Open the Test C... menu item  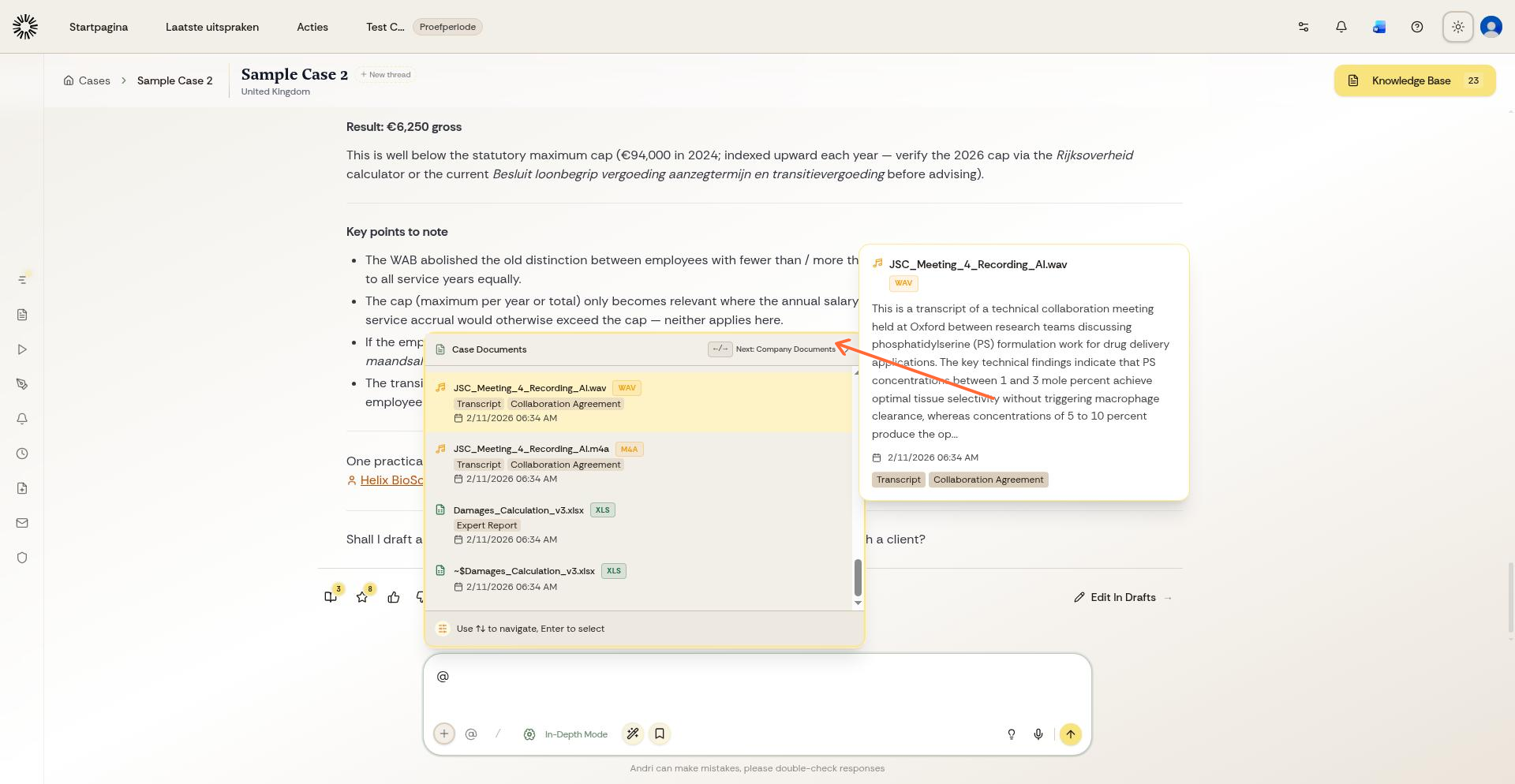click(385, 27)
